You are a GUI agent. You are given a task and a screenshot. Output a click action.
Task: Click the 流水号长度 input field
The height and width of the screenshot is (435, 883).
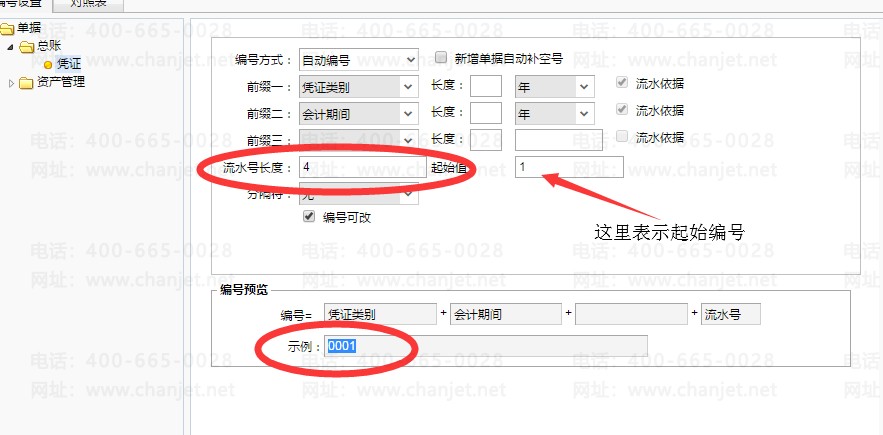click(363, 167)
